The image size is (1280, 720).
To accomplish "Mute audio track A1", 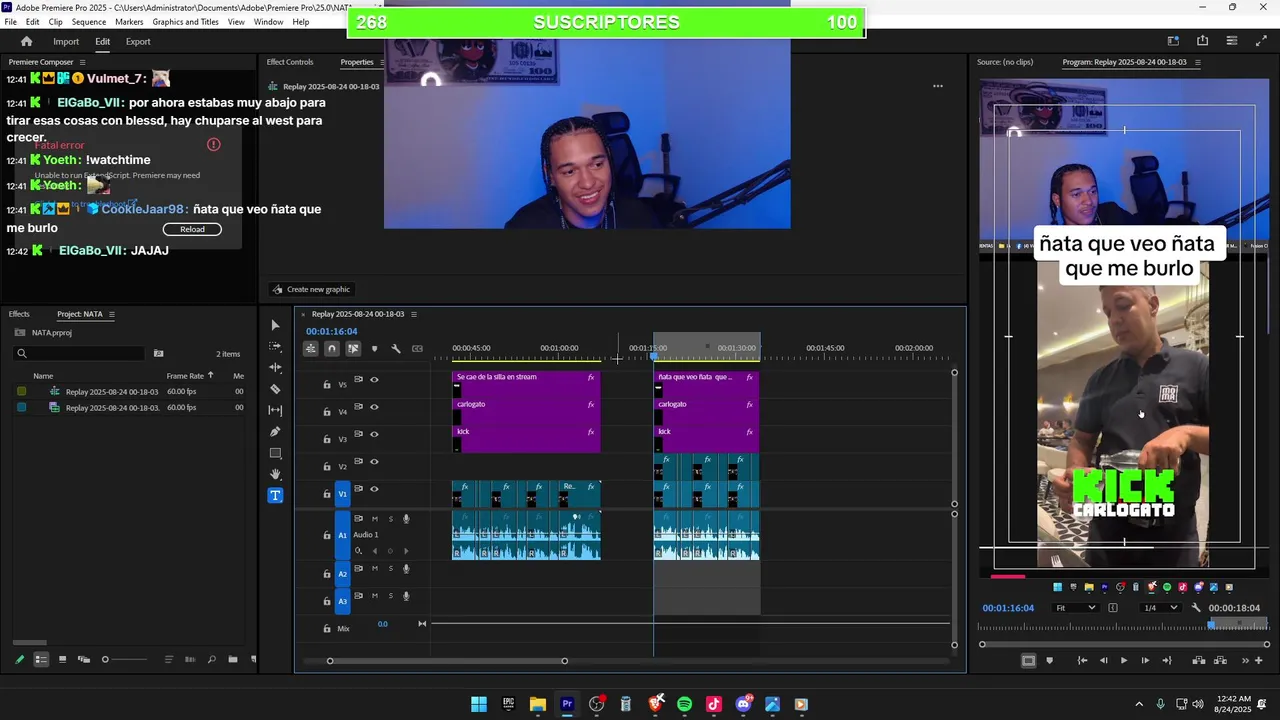I will 375,519.
